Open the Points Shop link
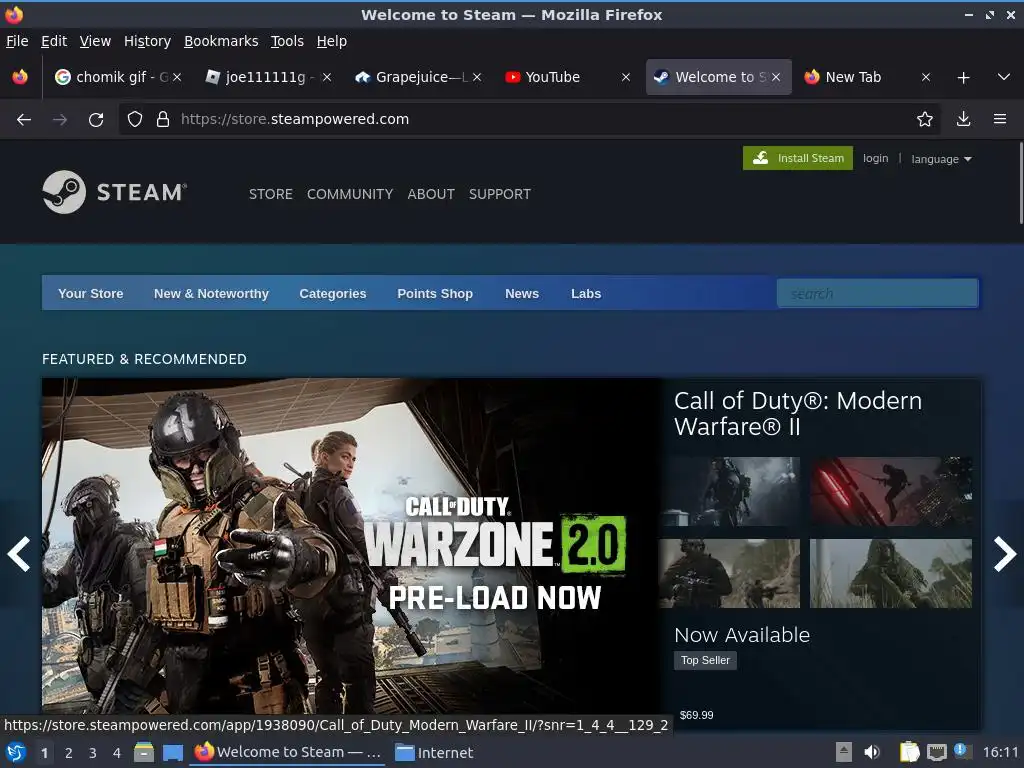 (x=435, y=293)
